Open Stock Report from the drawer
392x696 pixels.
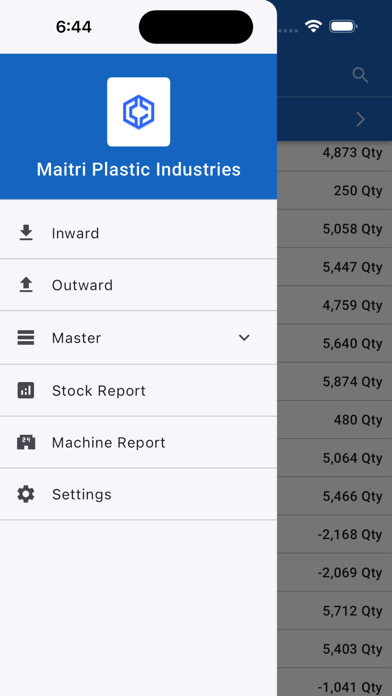click(x=139, y=391)
